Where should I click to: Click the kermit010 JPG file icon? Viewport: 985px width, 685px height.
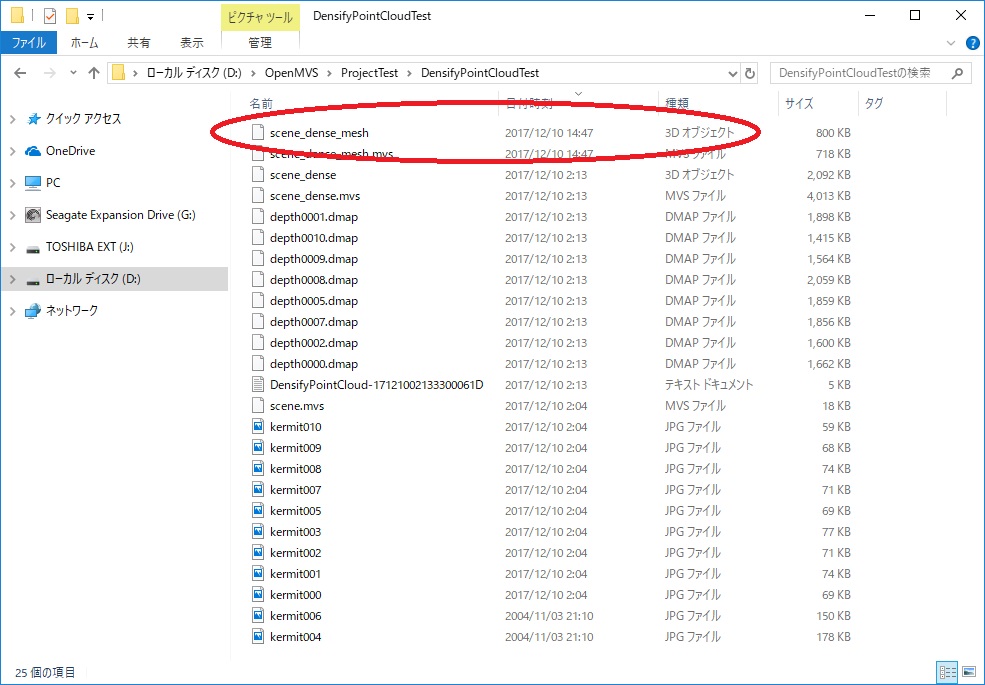258,426
